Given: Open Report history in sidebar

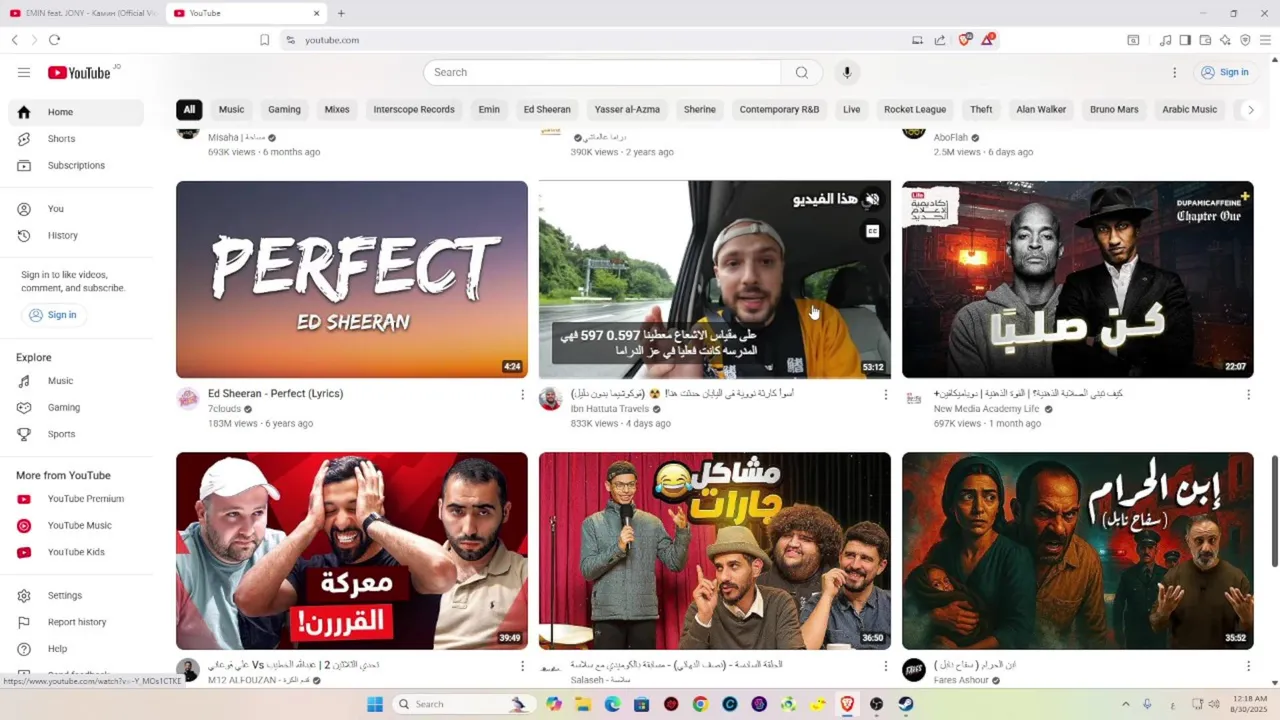Looking at the screenshot, I should tap(76, 622).
